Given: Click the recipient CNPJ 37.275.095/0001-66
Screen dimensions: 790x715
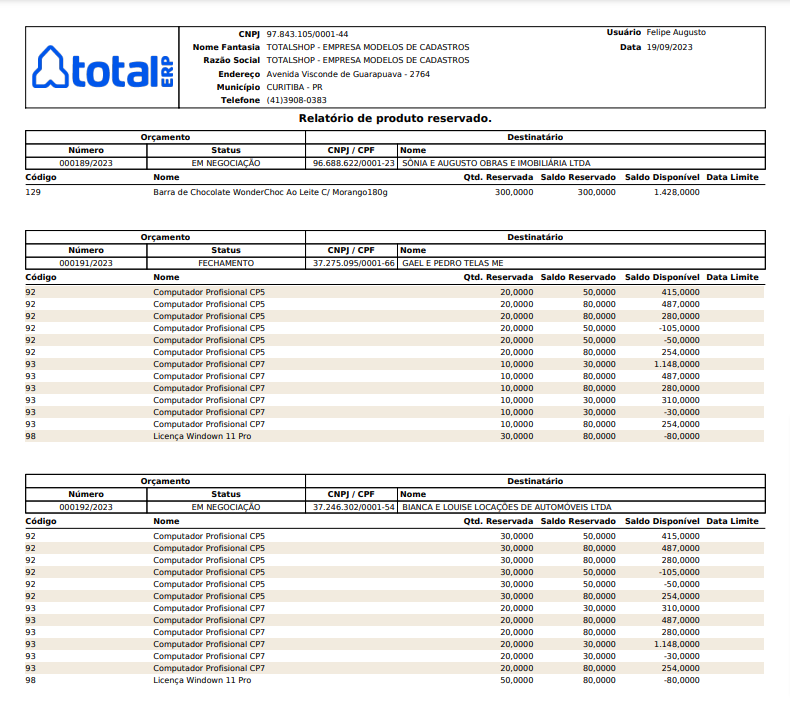Looking at the screenshot, I should click(x=354, y=263).
